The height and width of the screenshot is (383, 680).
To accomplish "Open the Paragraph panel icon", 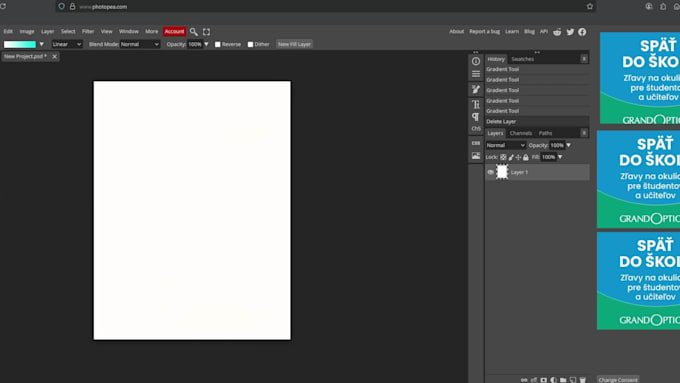I will click(x=476, y=117).
